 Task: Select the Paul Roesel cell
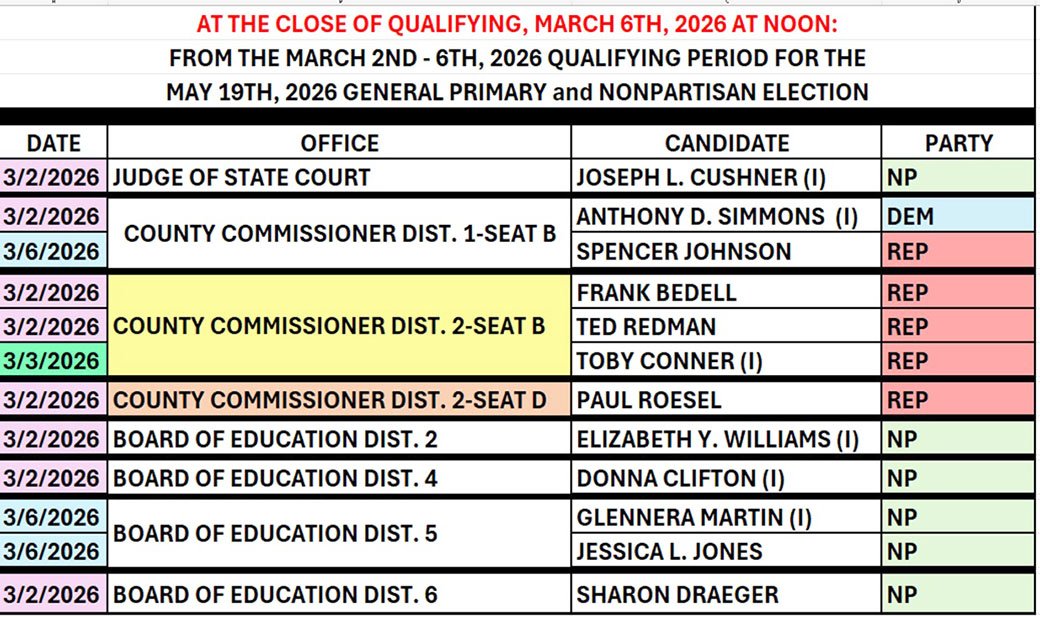(x=726, y=400)
